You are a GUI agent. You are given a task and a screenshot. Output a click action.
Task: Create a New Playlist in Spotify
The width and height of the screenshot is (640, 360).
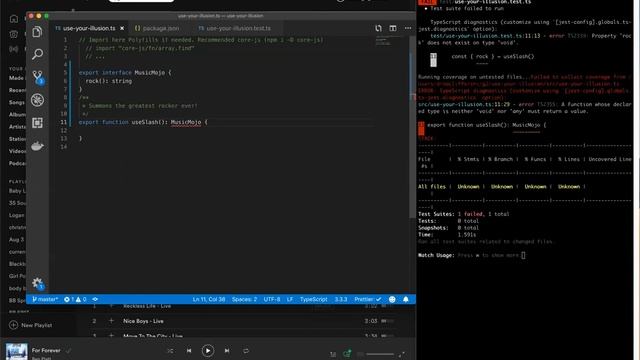pos(31,325)
